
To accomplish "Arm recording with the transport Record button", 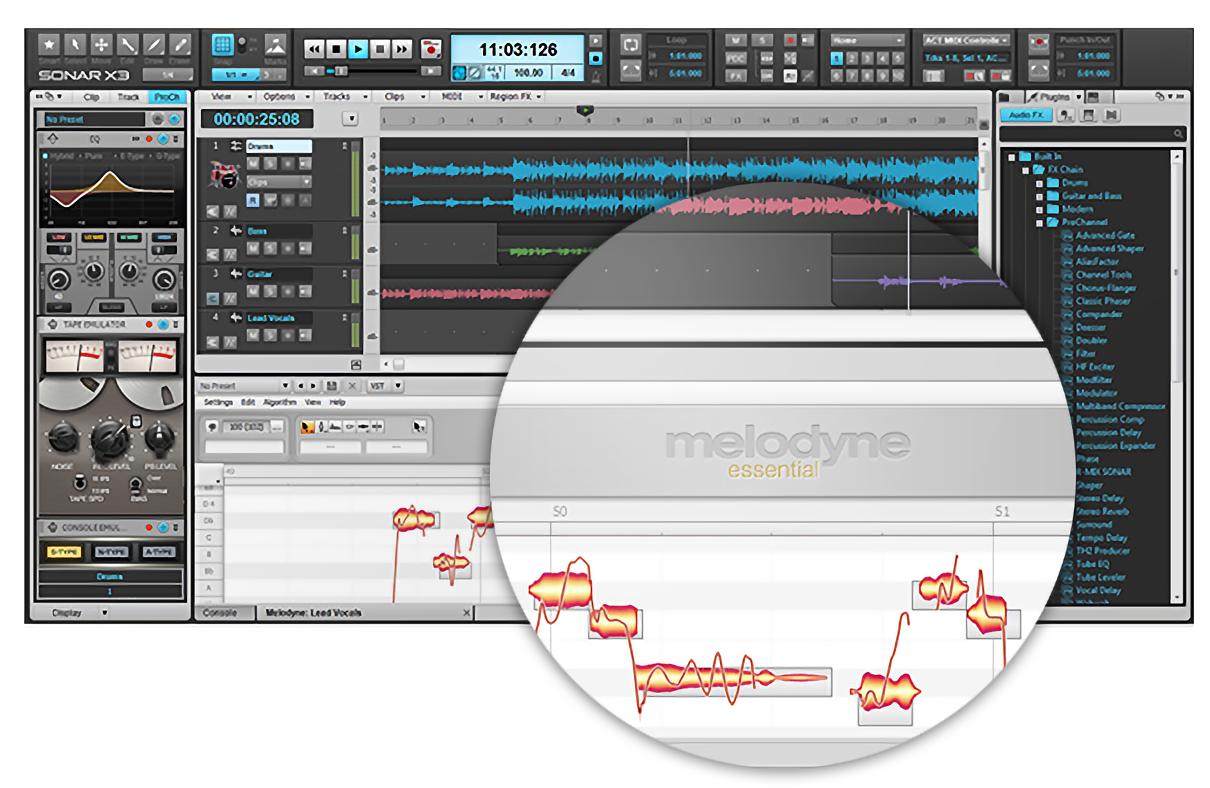I will [x=431, y=48].
